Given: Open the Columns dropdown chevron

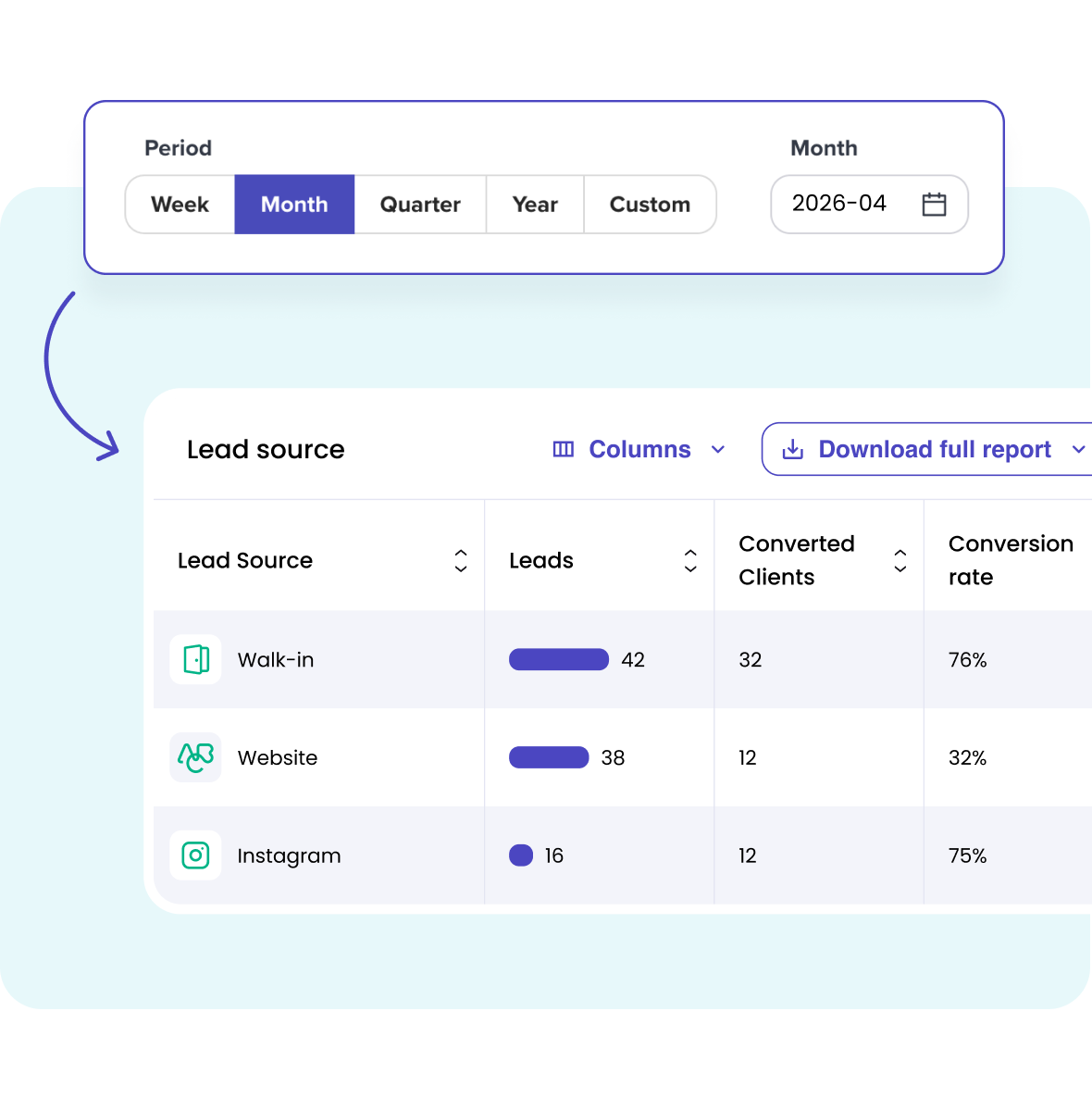Looking at the screenshot, I should 718,450.
